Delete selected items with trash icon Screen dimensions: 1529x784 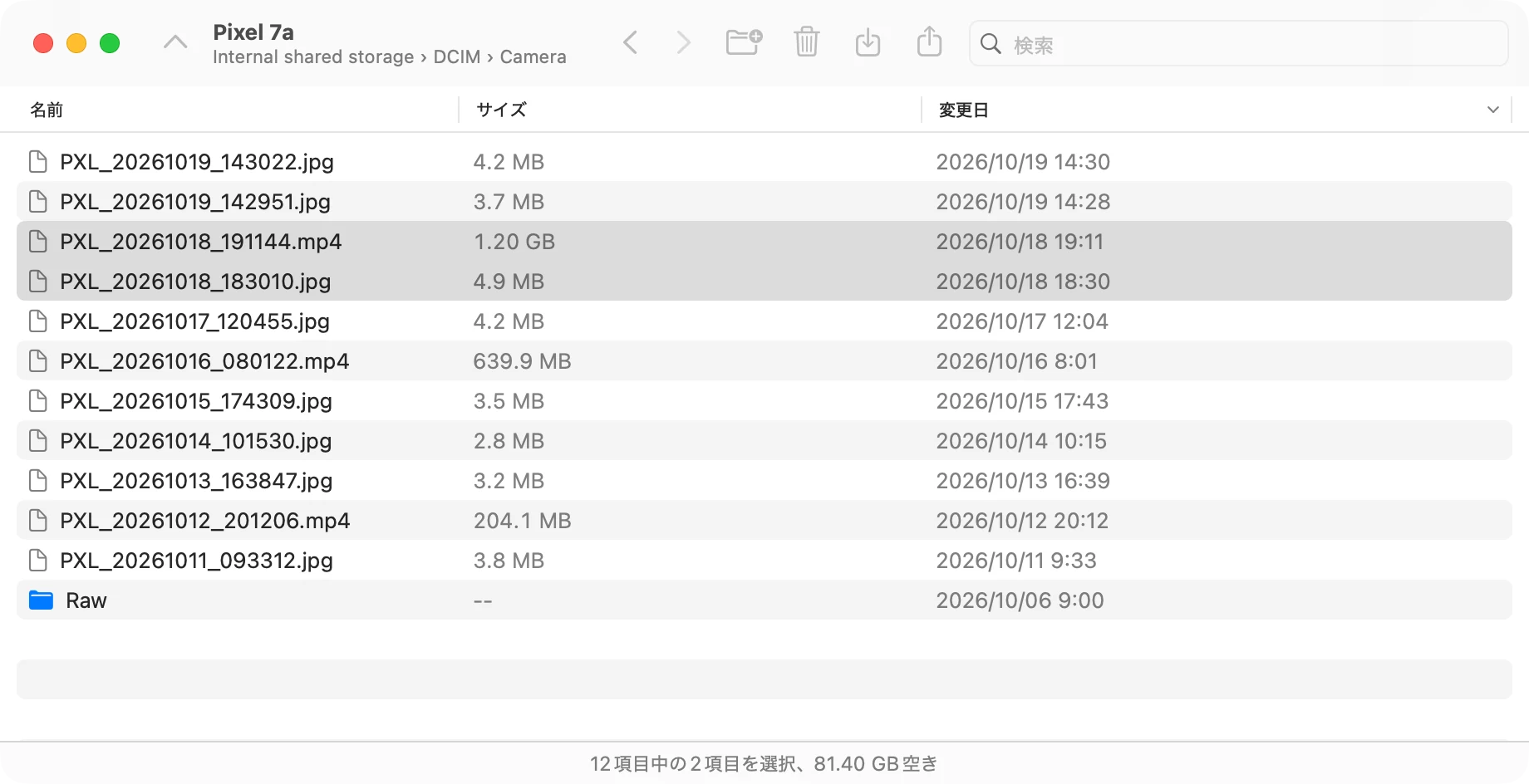click(x=806, y=42)
